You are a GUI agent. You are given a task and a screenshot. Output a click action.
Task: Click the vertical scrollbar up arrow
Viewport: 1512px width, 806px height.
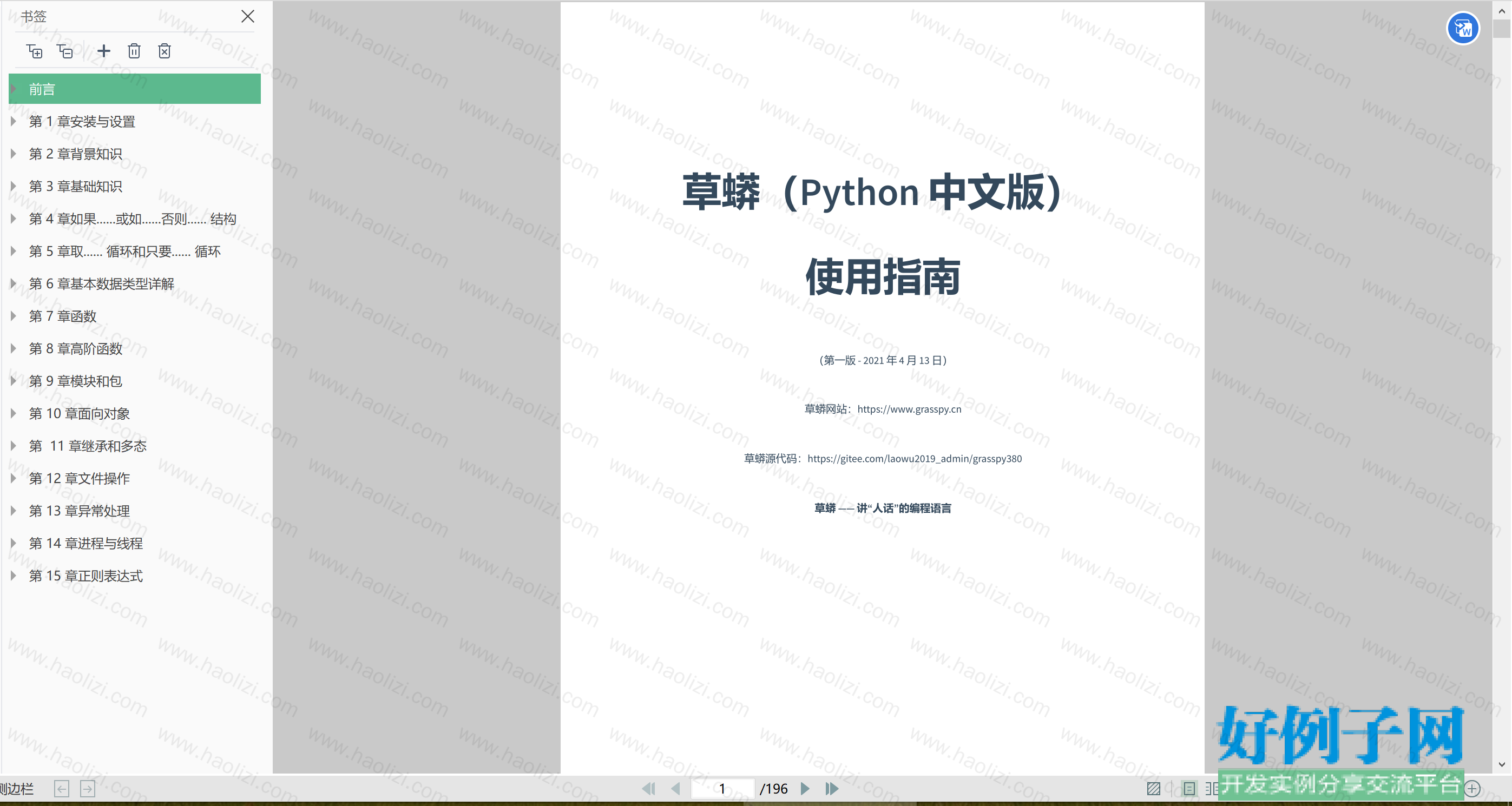(x=1502, y=11)
